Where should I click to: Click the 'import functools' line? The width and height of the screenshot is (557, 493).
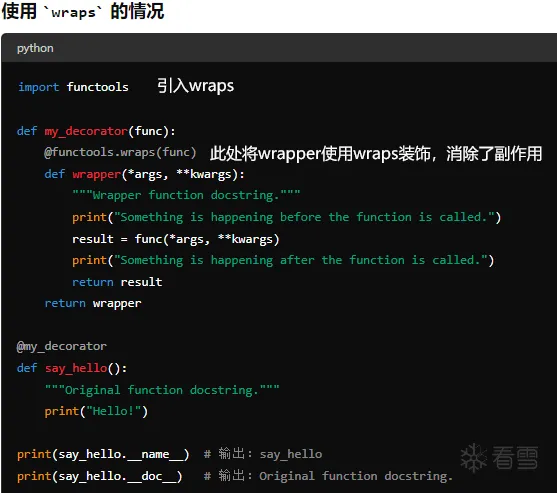tap(73, 87)
